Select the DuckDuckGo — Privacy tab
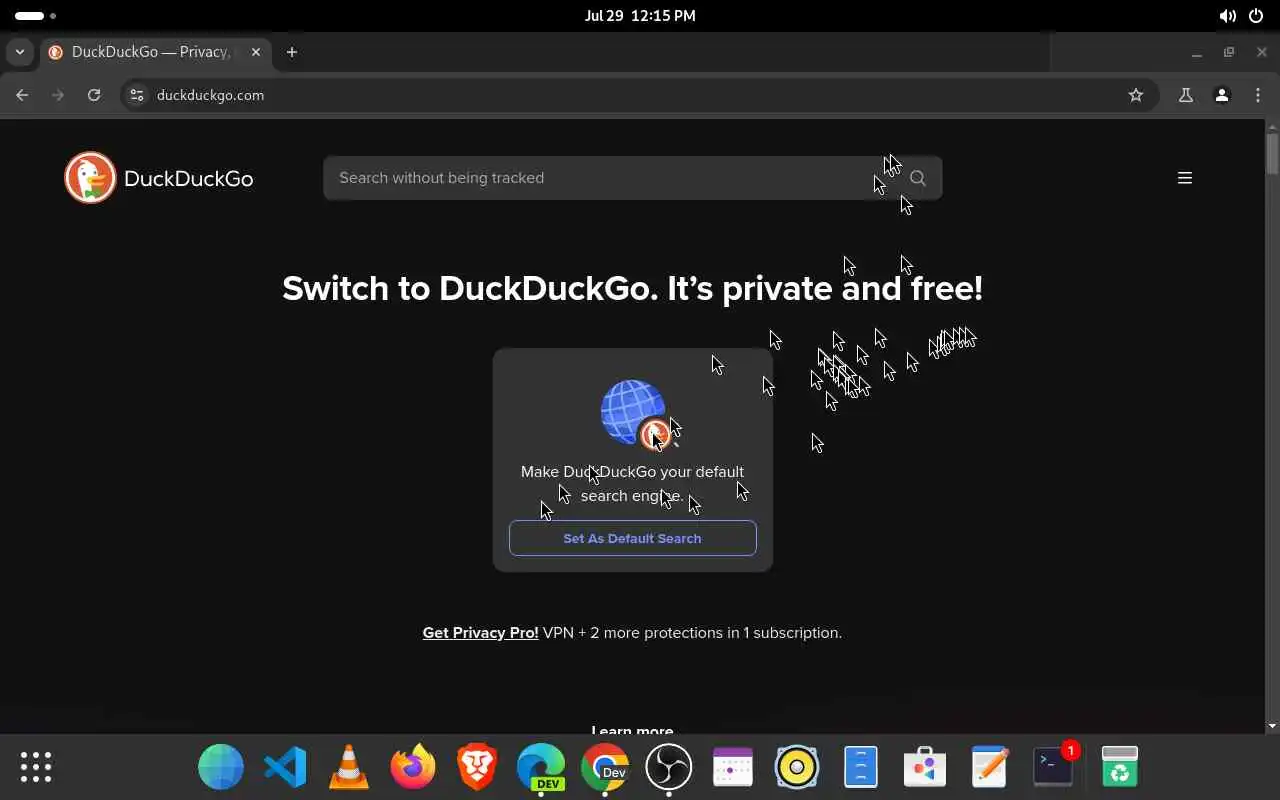Viewport: 1280px width, 800px height. coord(155,52)
